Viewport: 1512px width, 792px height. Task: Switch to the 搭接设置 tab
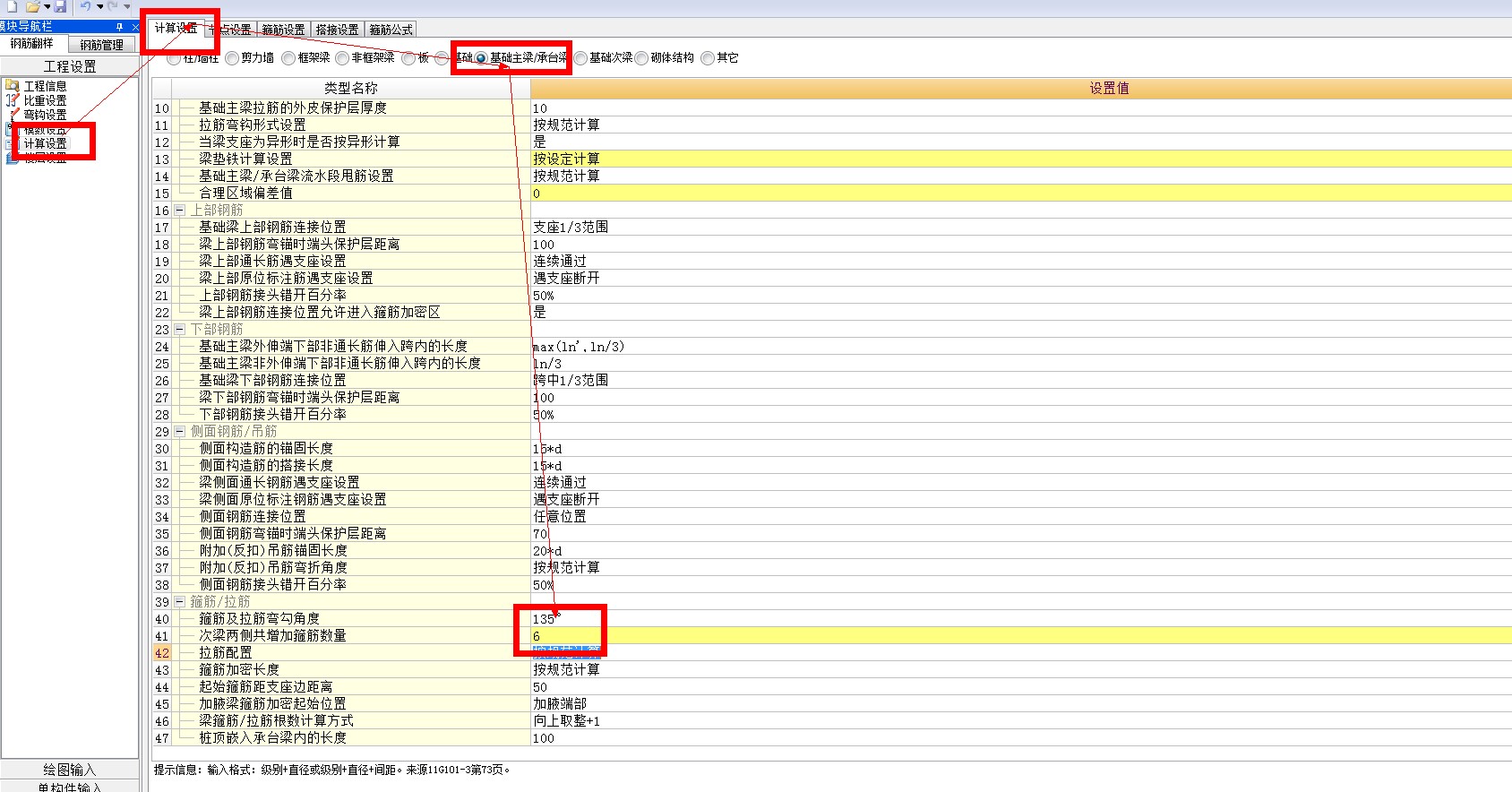coord(337,30)
